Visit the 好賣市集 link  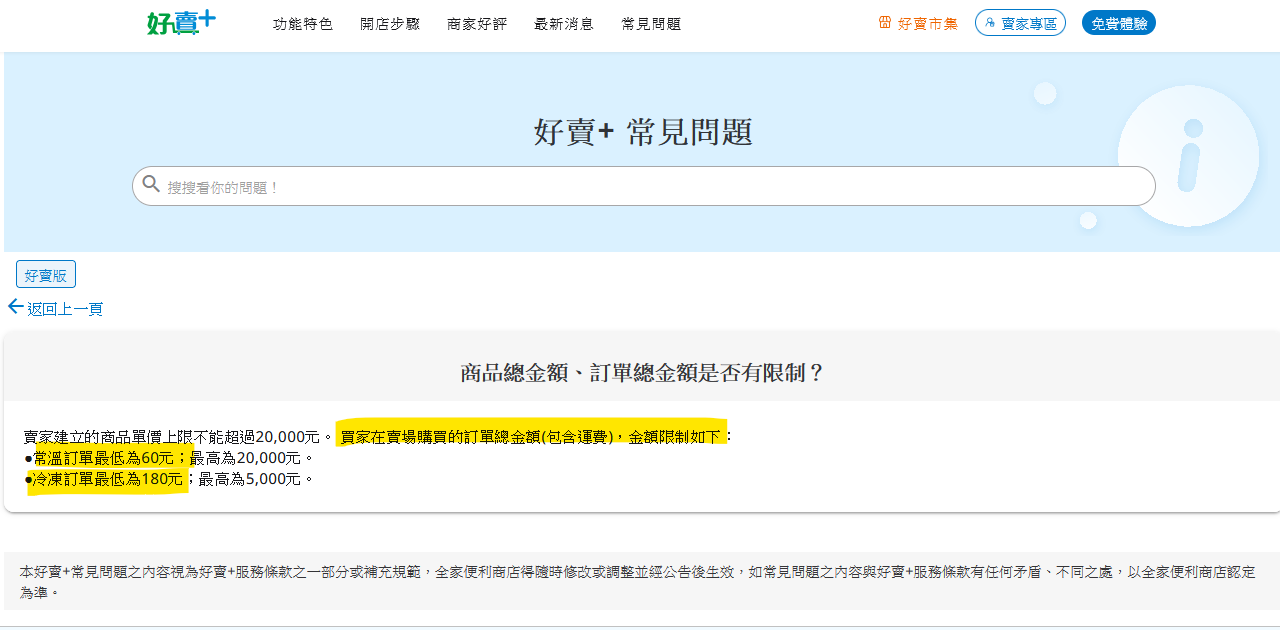click(928, 24)
